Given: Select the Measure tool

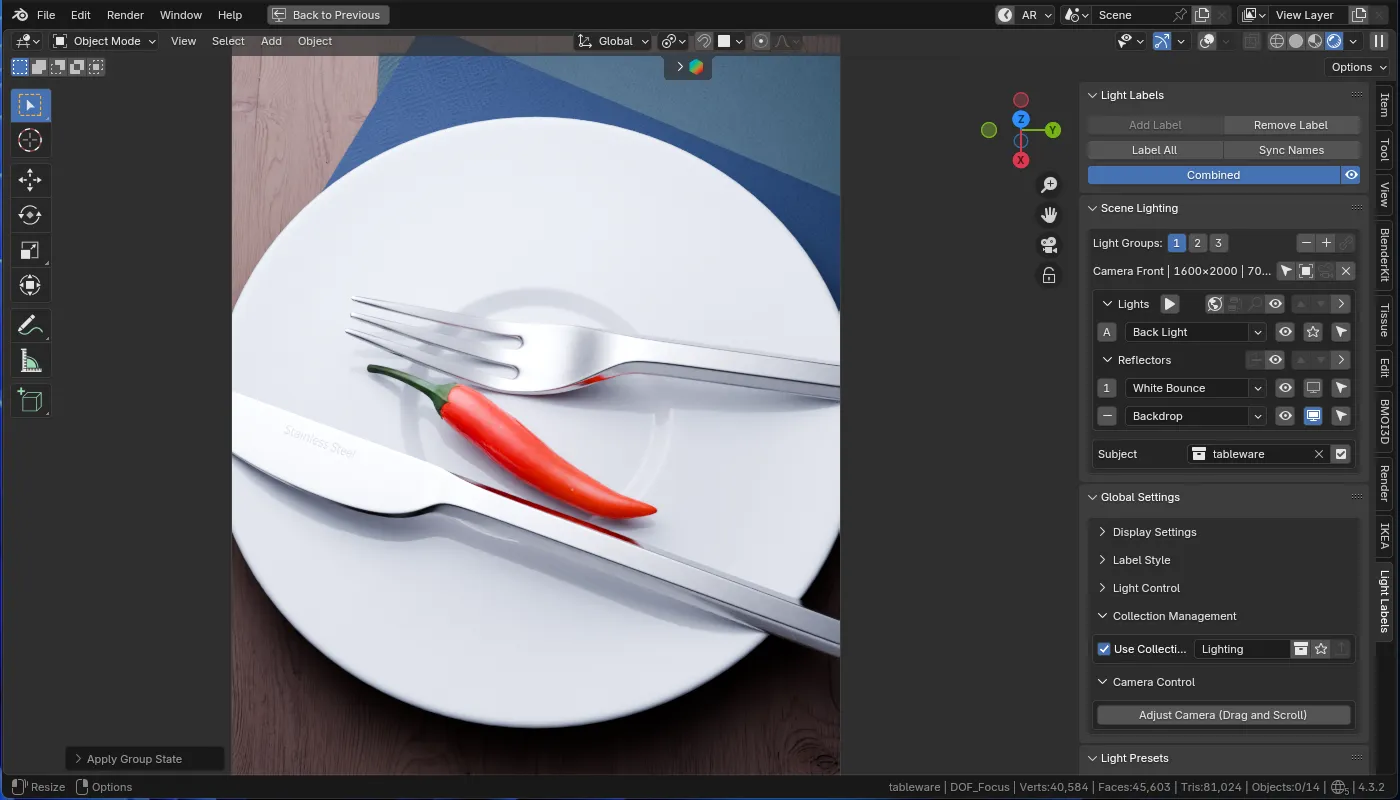Looking at the screenshot, I should (30, 360).
